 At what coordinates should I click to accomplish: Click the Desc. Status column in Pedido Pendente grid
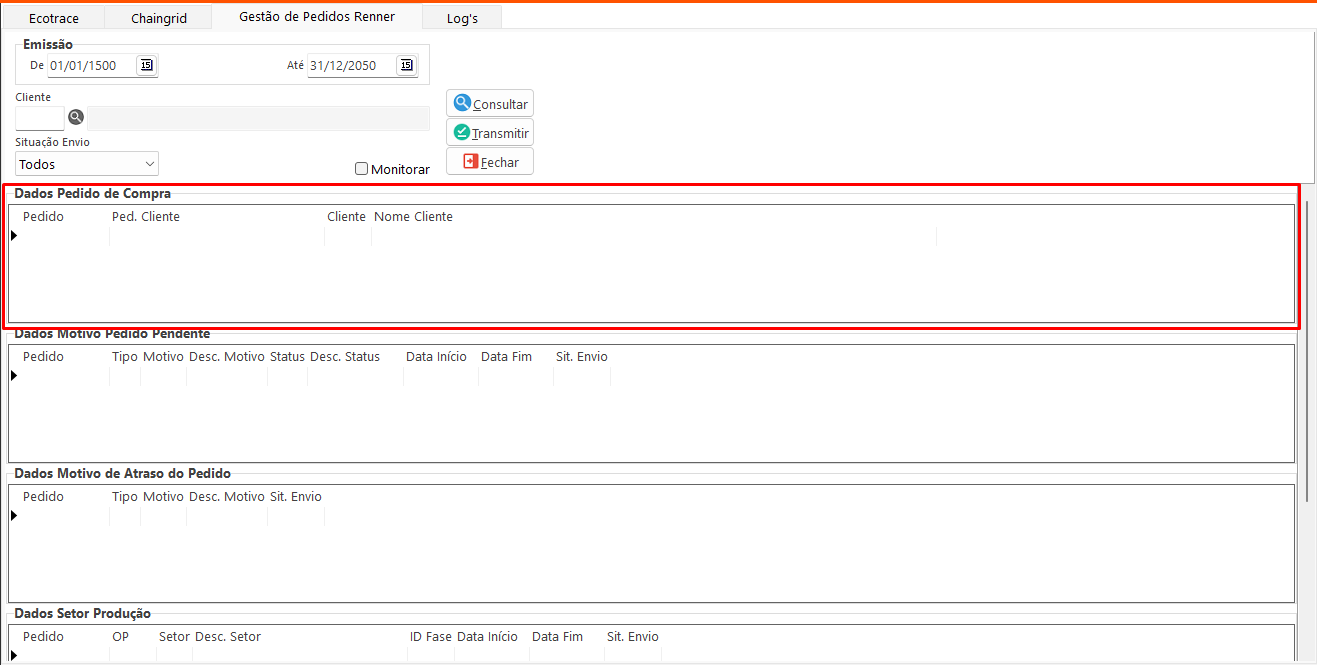point(345,357)
